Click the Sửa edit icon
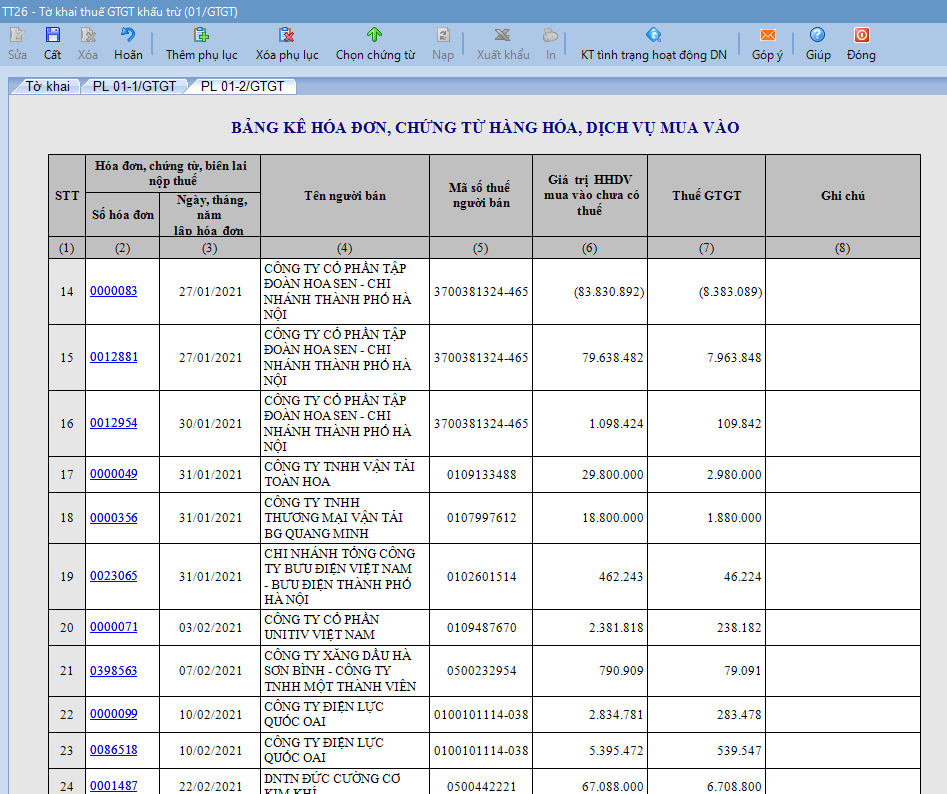The width and height of the screenshot is (947, 794). point(17,35)
